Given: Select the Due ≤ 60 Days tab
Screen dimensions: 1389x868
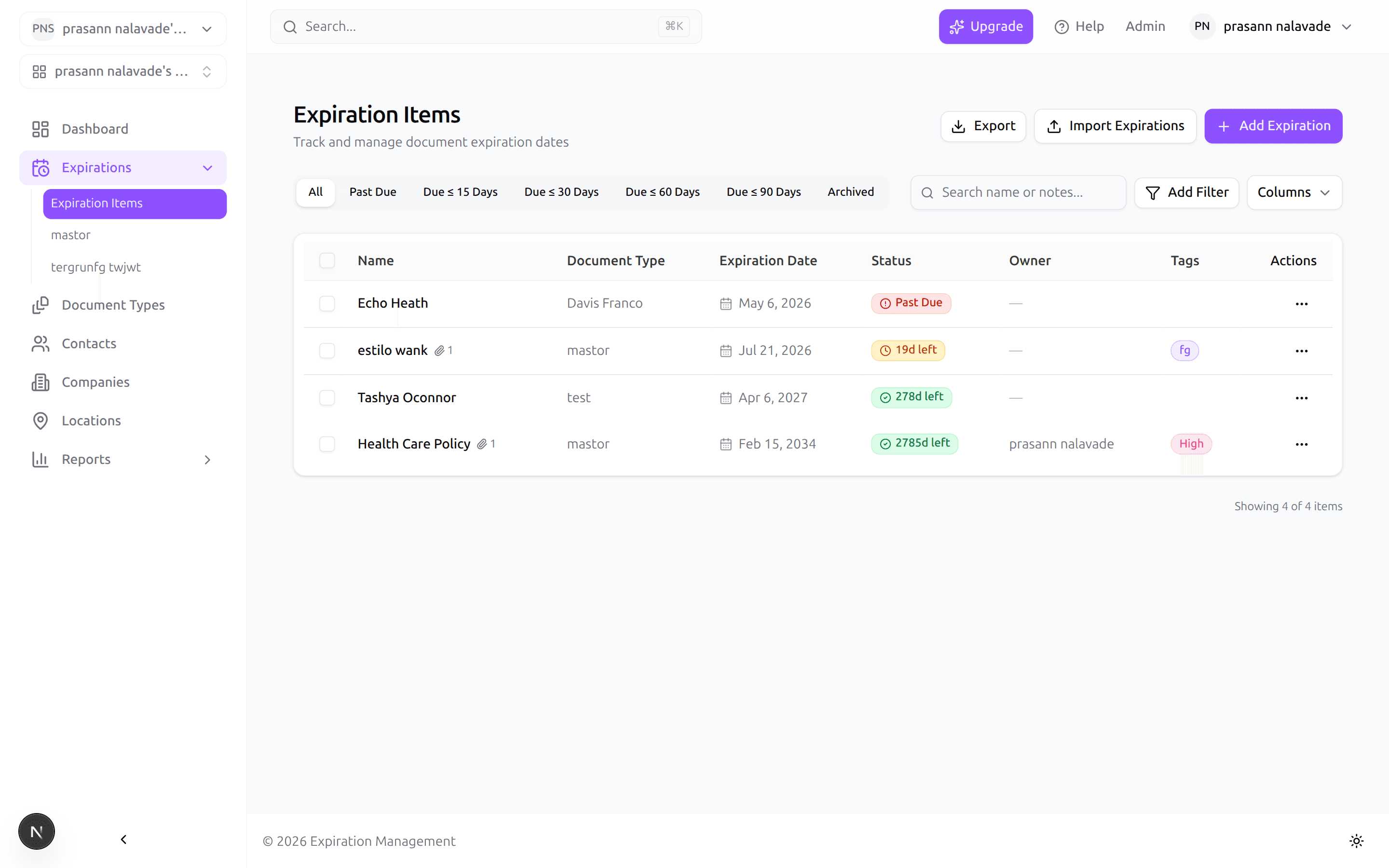Looking at the screenshot, I should click(662, 192).
